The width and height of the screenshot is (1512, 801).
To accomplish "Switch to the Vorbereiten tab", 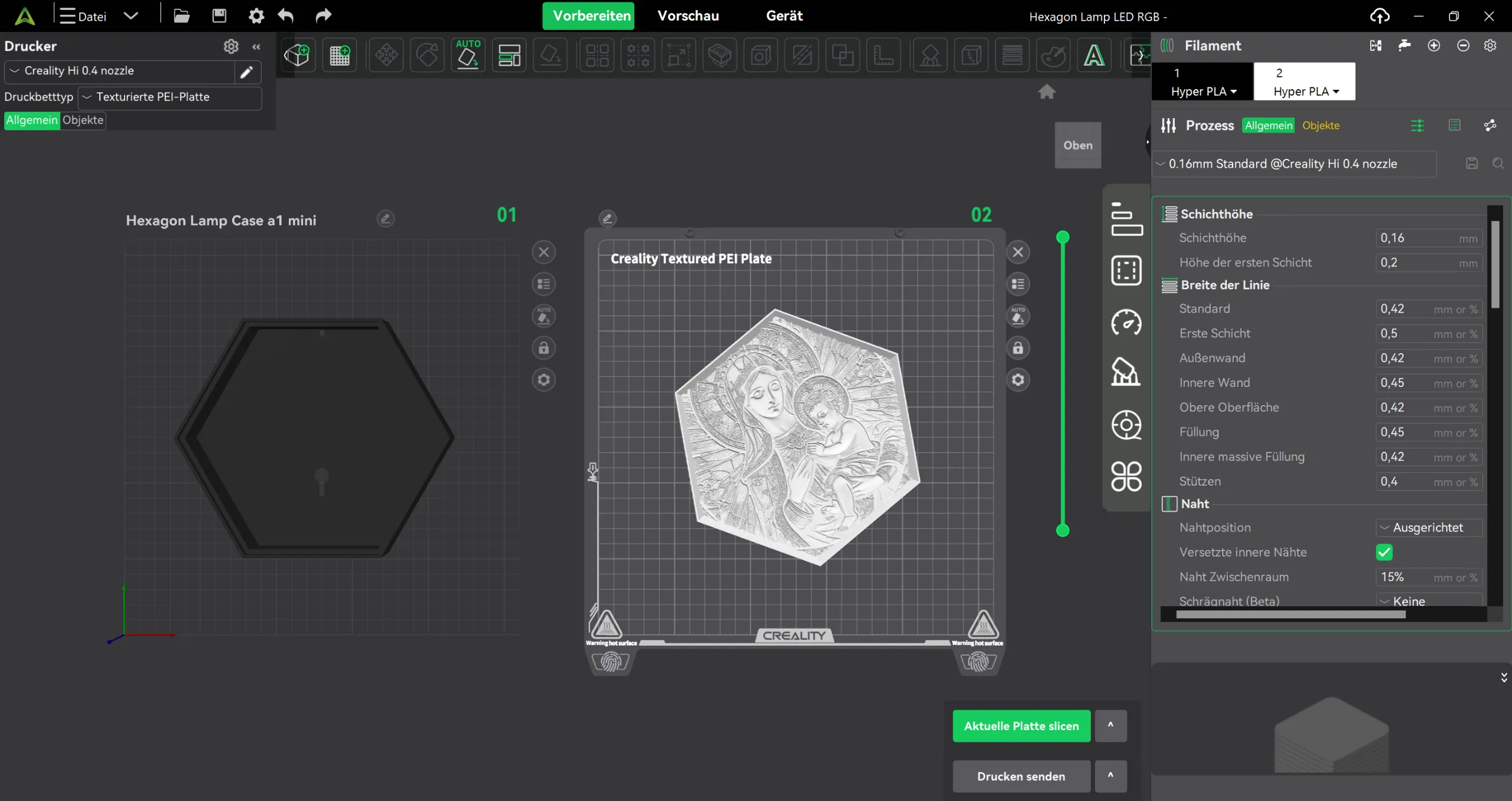I will (x=588, y=16).
